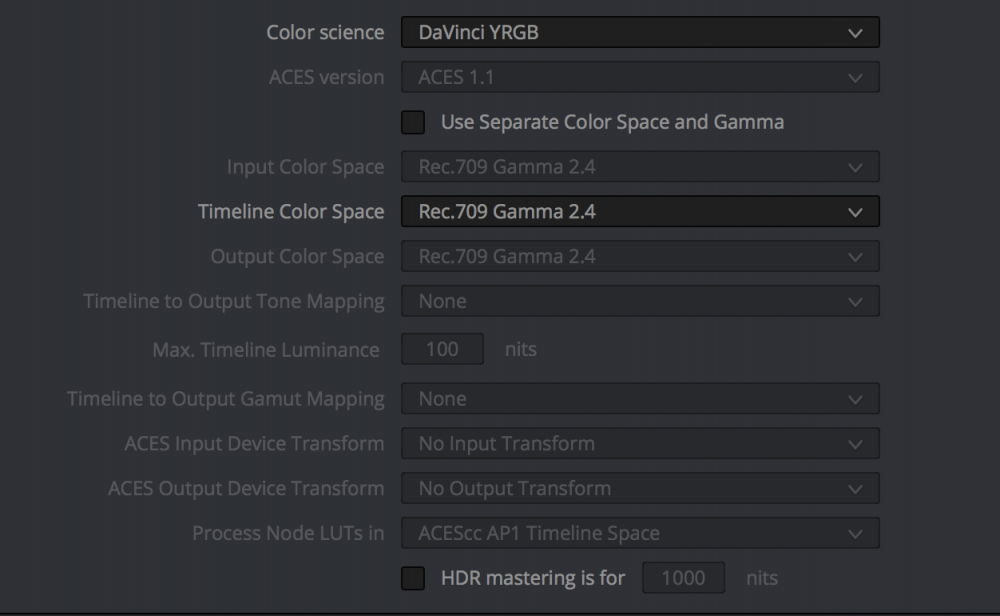Click the Max. Timeline Luminance value field
The height and width of the screenshot is (616, 1000).
click(x=442, y=349)
